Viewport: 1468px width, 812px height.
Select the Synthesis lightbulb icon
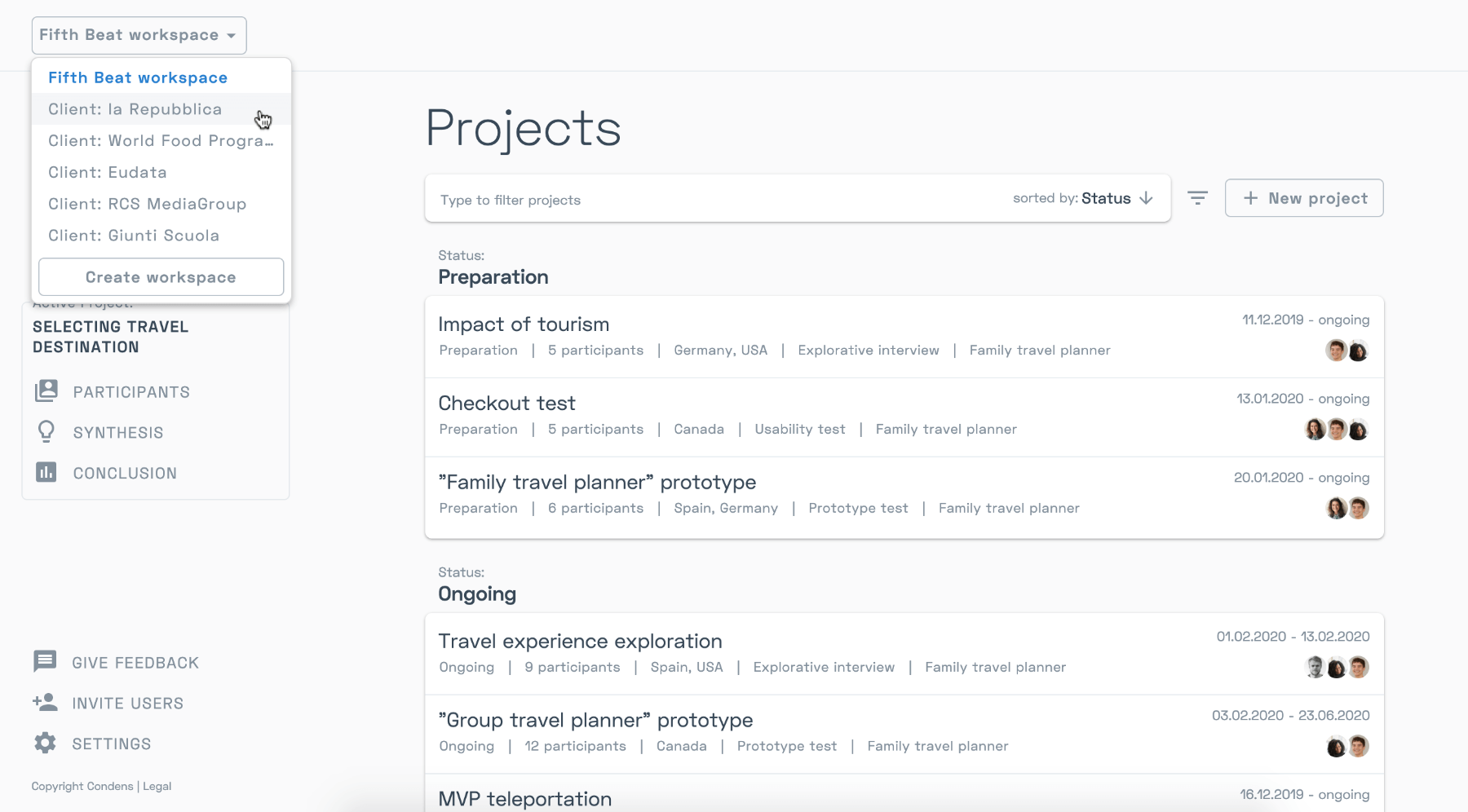46,432
